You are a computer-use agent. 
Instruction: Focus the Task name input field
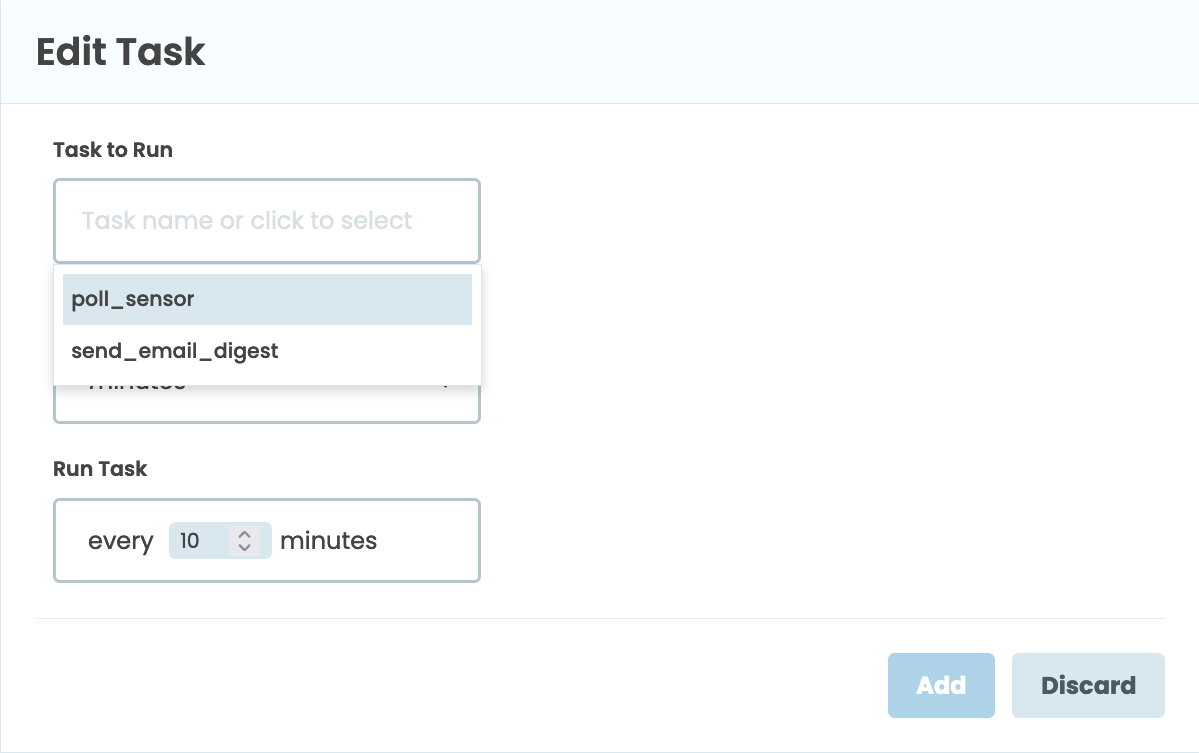pos(267,221)
